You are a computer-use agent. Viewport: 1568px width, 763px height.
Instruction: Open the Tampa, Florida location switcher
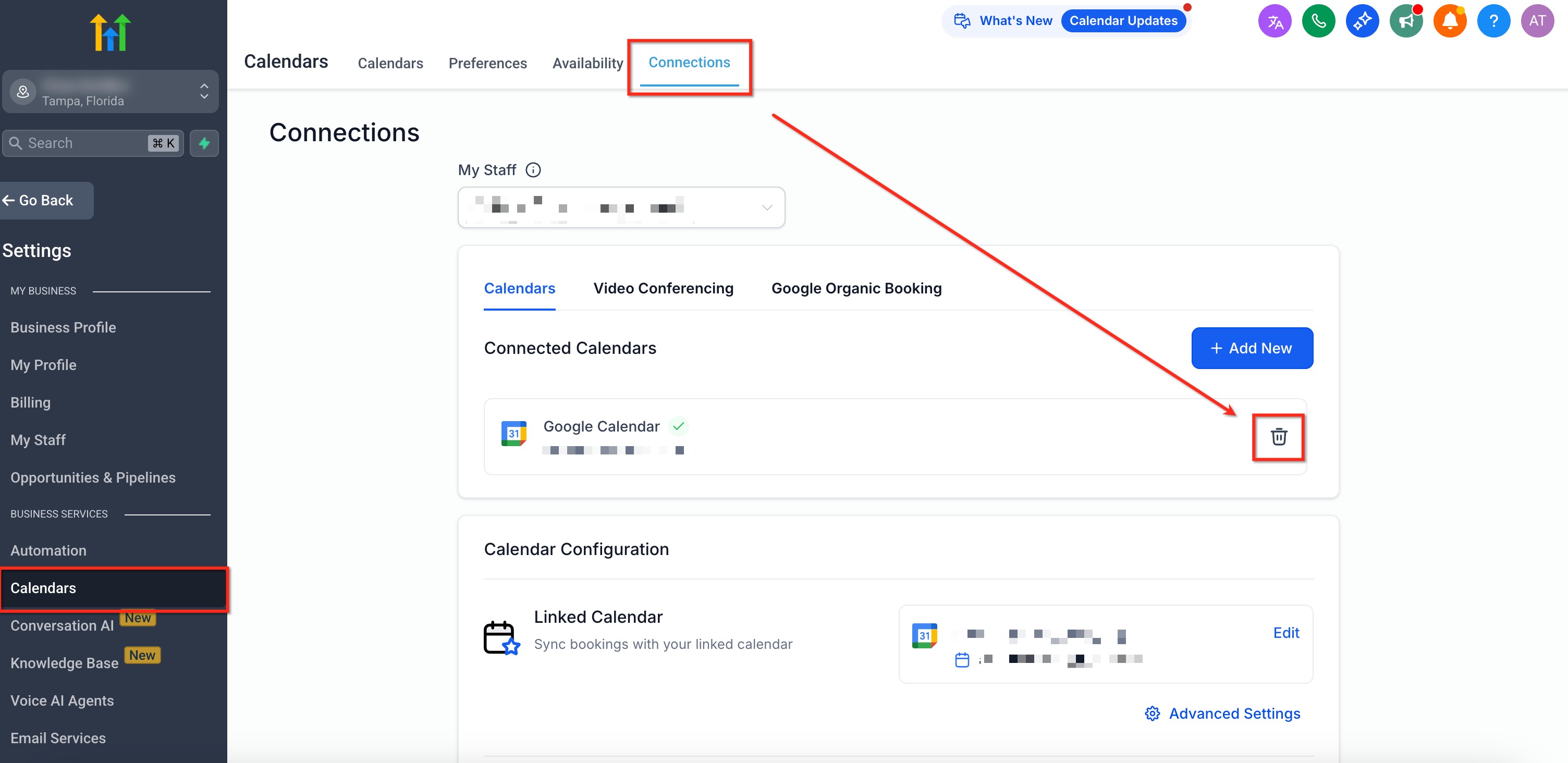(x=110, y=92)
